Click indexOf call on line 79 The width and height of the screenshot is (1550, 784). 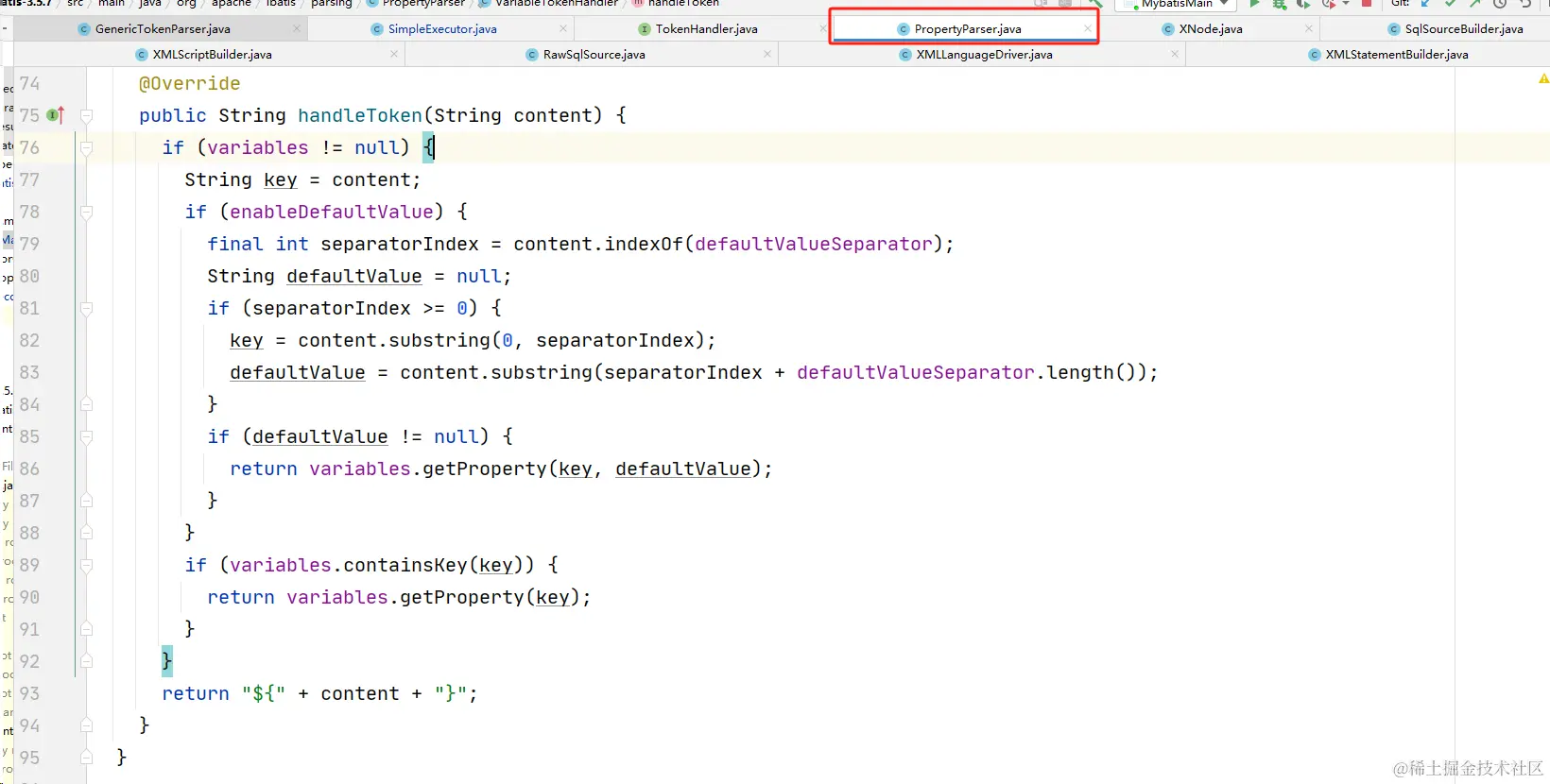pos(644,245)
